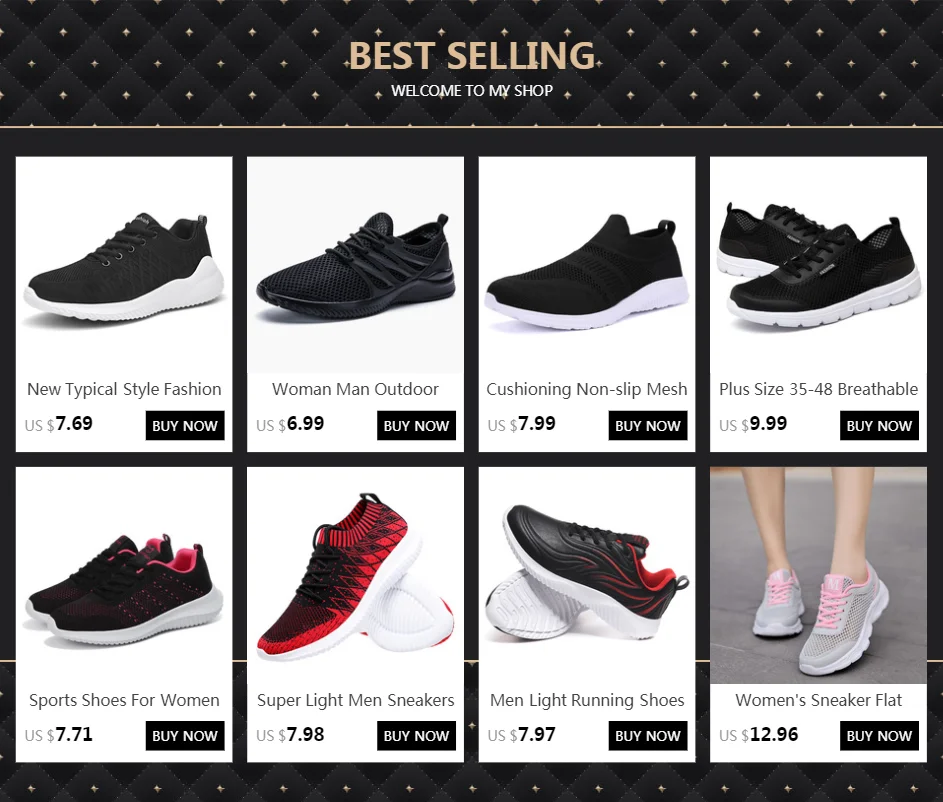The width and height of the screenshot is (943, 802).
Task: Click BUY NOW under Cushioning Non-slip Mesh
Action: (648, 426)
